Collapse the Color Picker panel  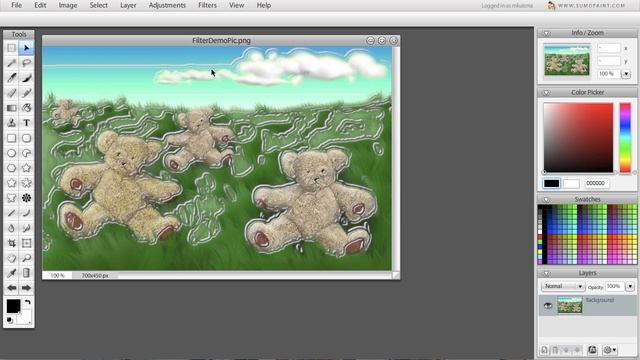tap(546, 93)
